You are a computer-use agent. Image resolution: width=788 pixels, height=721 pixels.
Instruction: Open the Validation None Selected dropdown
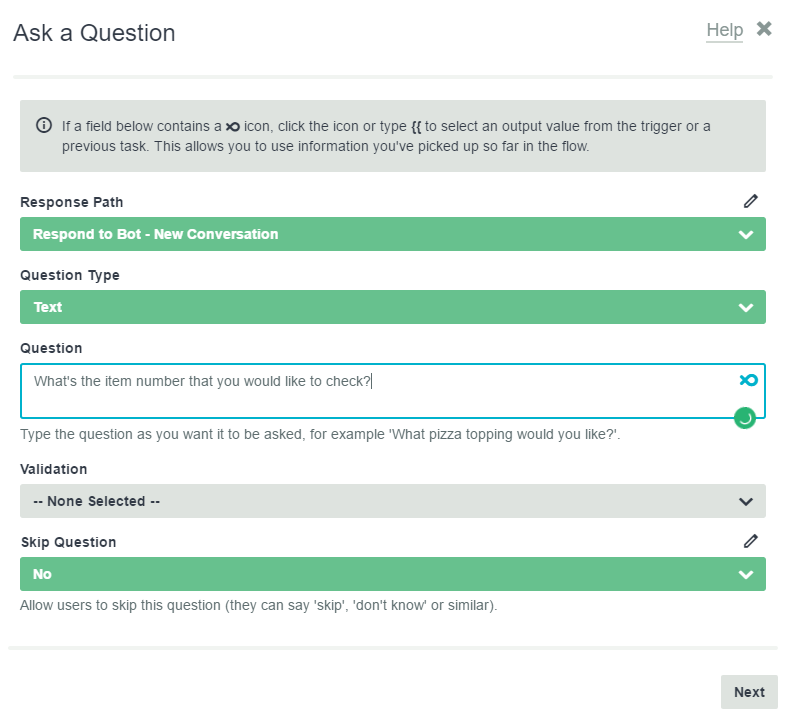pos(392,501)
